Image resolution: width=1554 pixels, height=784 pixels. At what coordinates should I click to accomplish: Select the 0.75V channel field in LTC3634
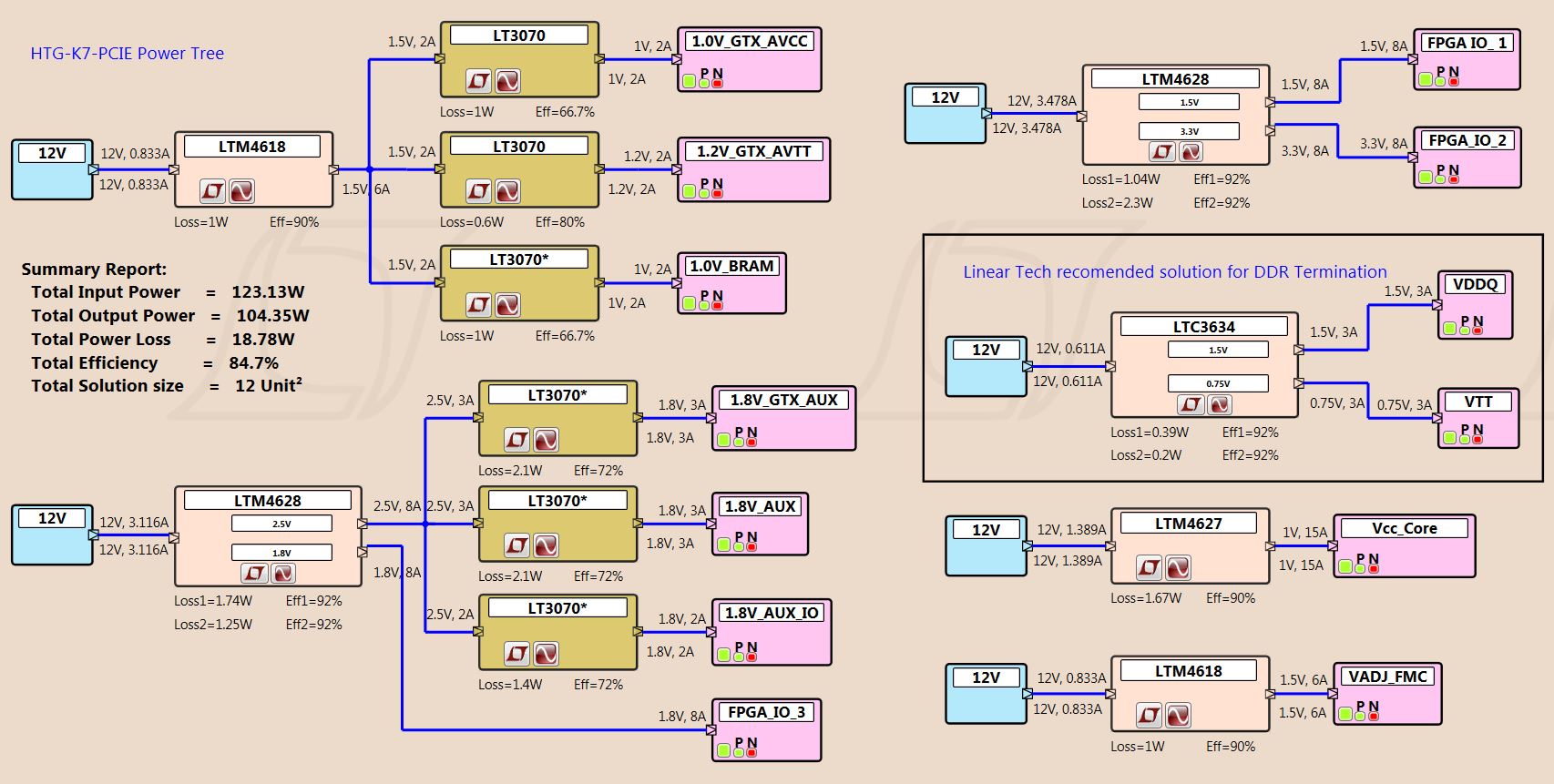click(x=1218, y=383)
